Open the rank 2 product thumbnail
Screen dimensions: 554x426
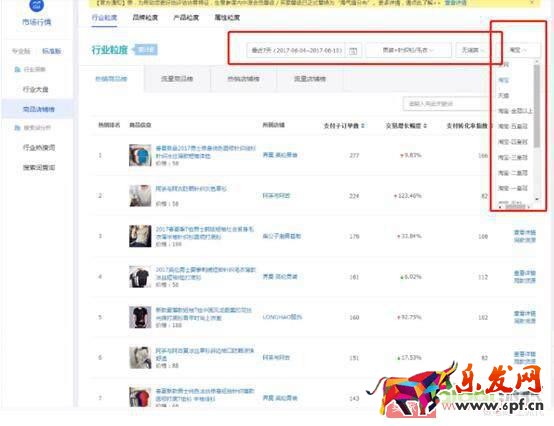[140, 195]
